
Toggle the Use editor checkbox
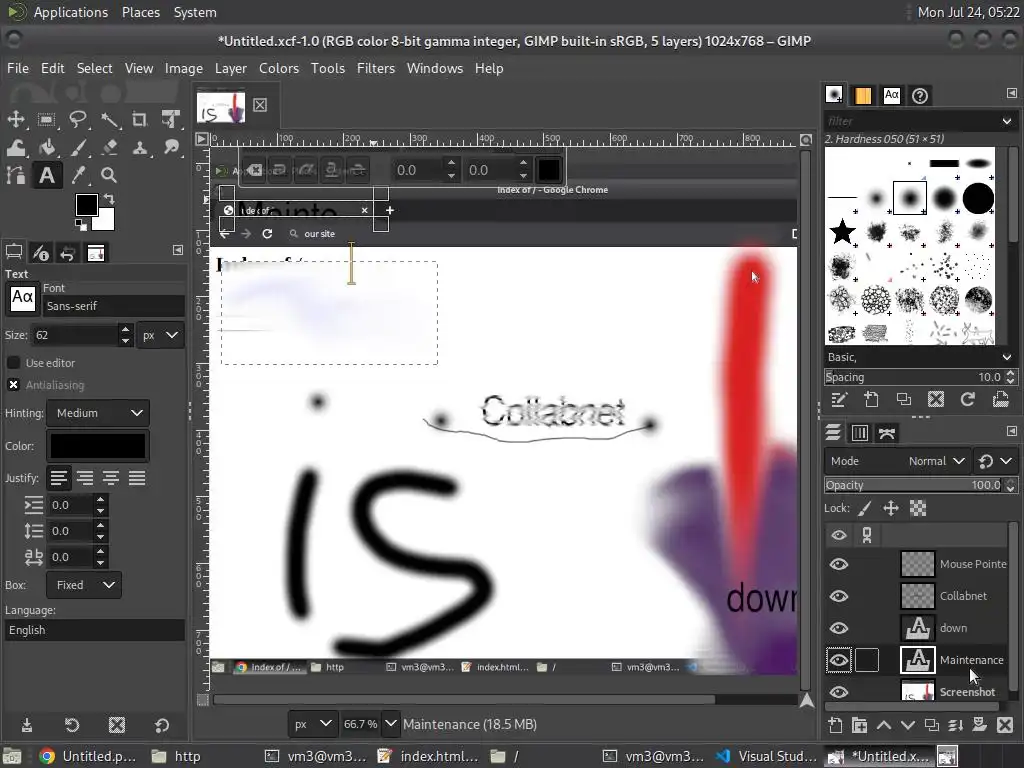[13, 362]
